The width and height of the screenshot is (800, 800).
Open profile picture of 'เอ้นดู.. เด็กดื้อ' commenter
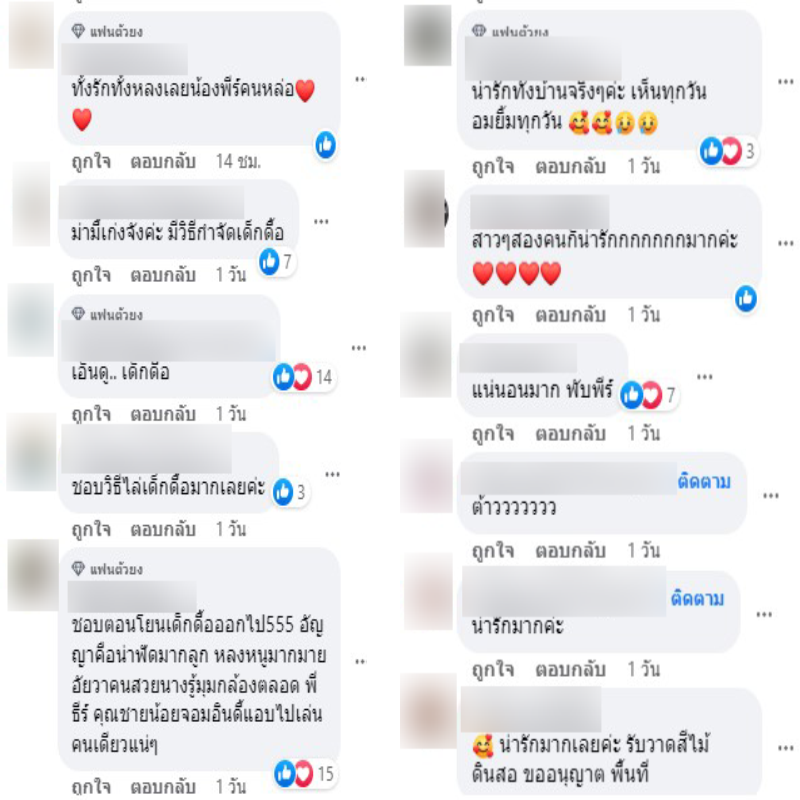(x=31, y=320)
